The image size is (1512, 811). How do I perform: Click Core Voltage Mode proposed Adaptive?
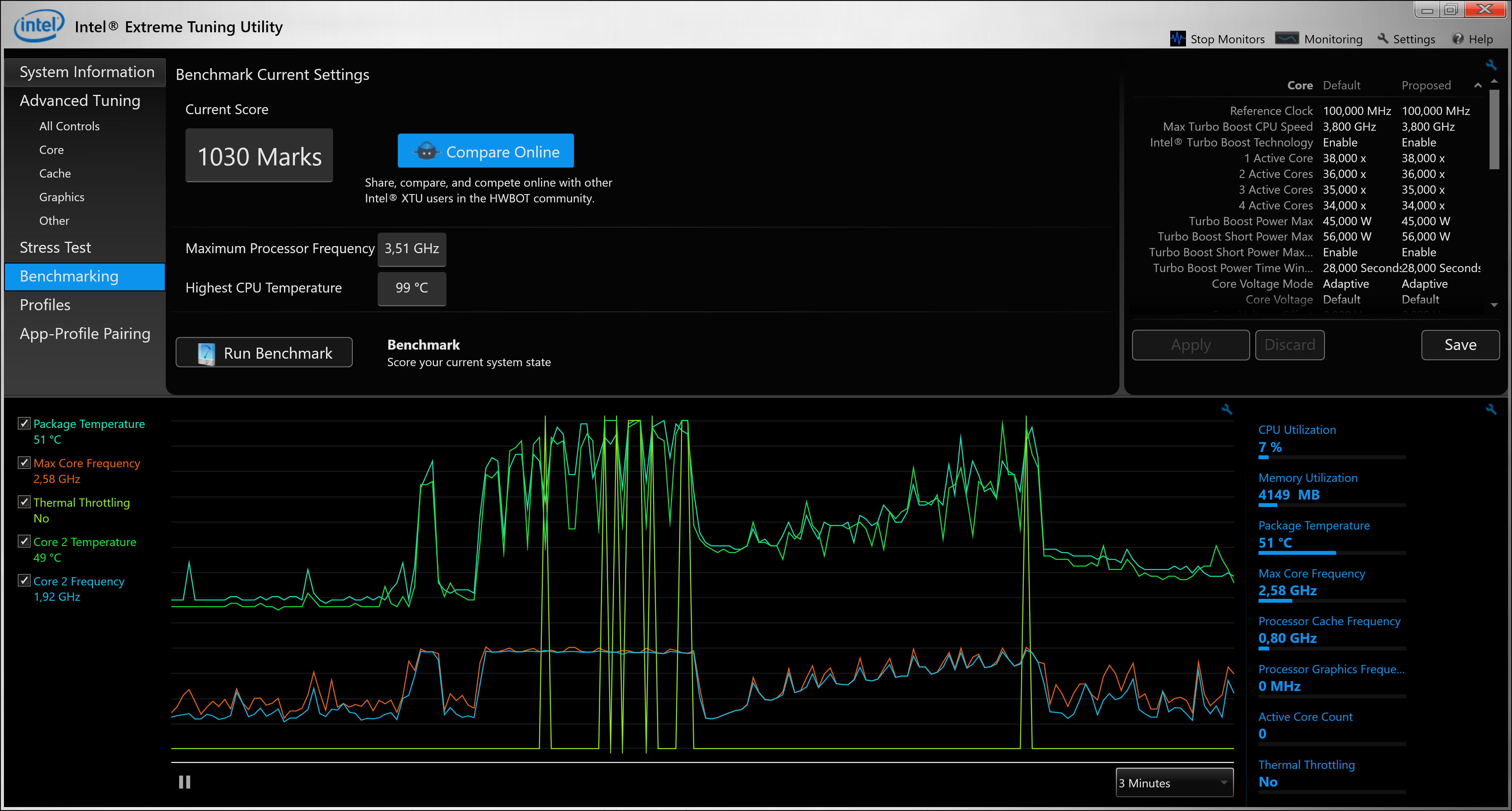[1425, 284]
